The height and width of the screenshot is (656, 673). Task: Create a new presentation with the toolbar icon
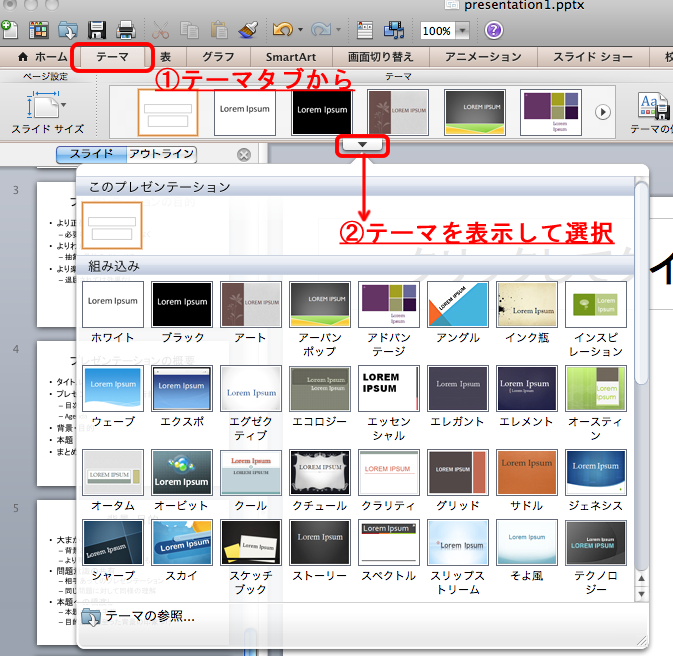(9, 30)
